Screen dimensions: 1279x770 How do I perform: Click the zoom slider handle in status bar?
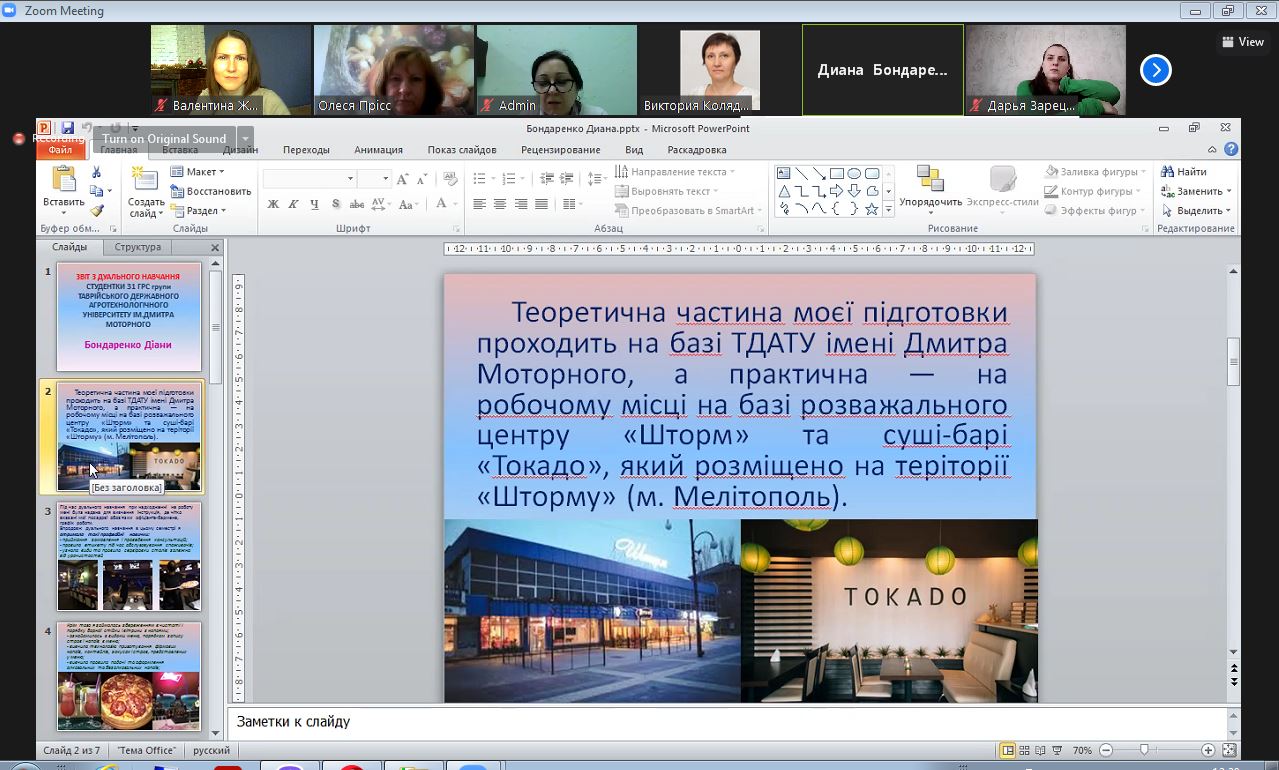pyautogui.click(x=1143, y=750)
